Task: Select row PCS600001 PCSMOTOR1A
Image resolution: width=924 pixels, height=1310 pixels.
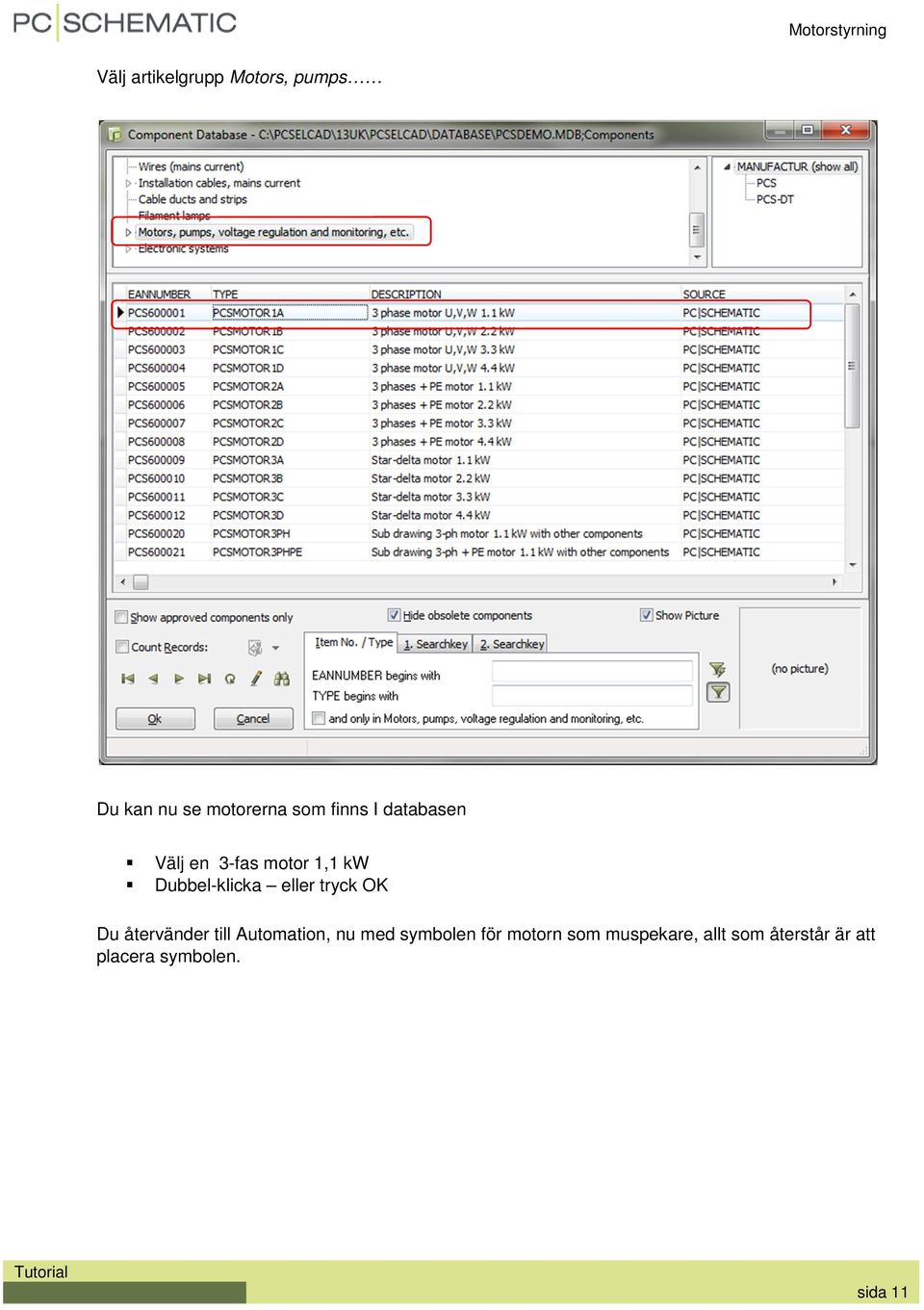Action: (479, 313)
